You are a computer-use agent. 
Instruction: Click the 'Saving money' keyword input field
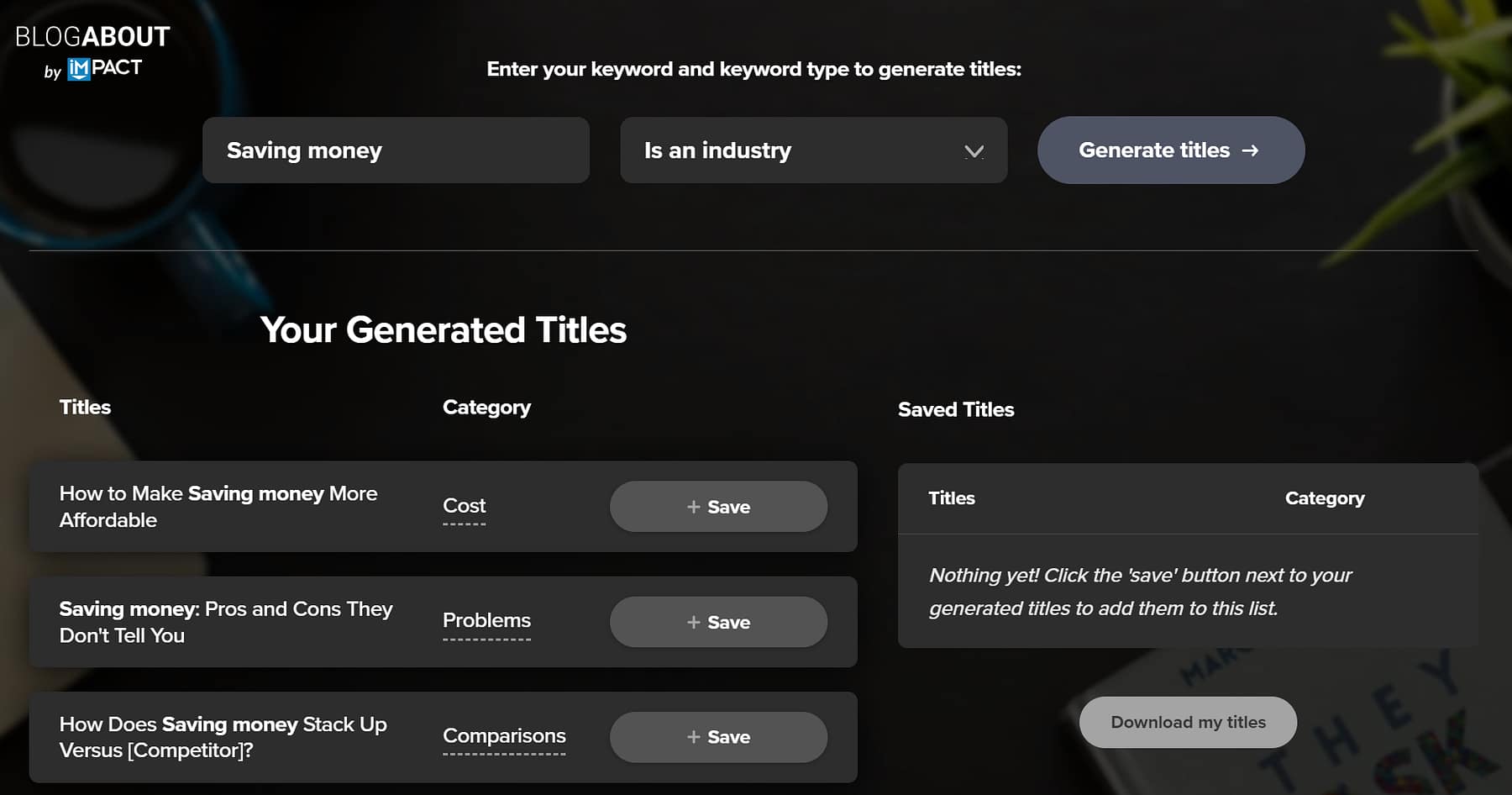click(x=396, y=150)
